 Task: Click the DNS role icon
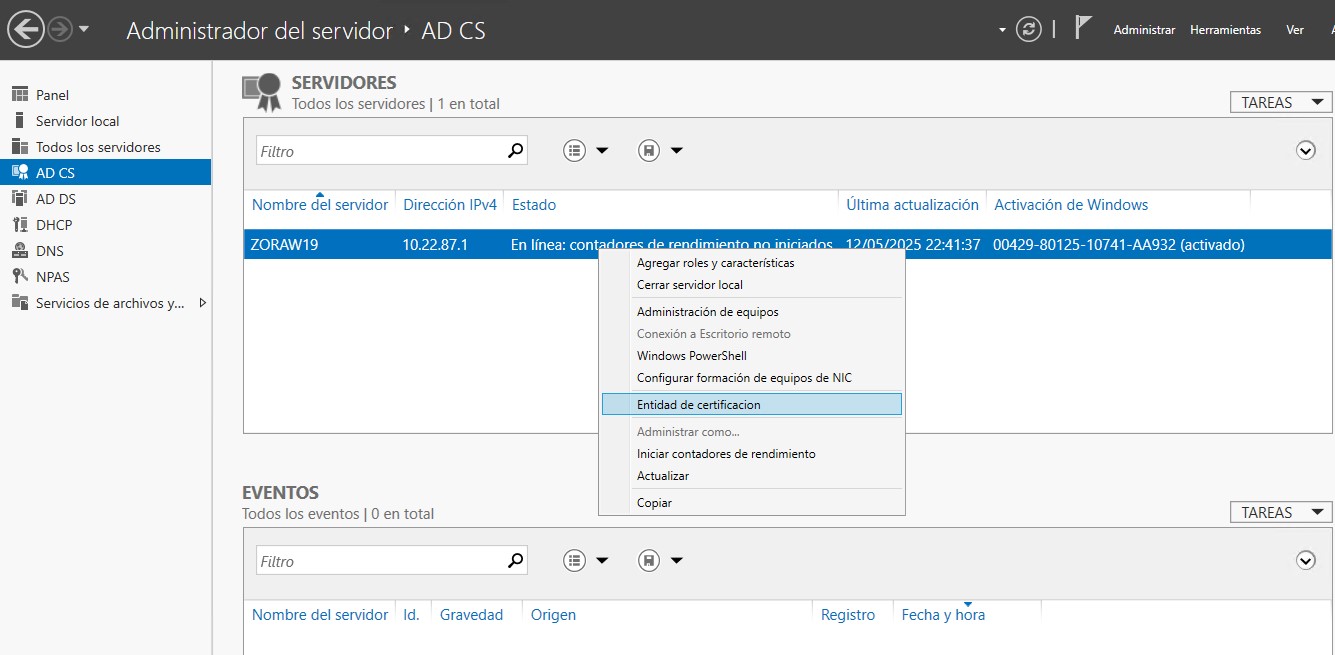(19, 251)
